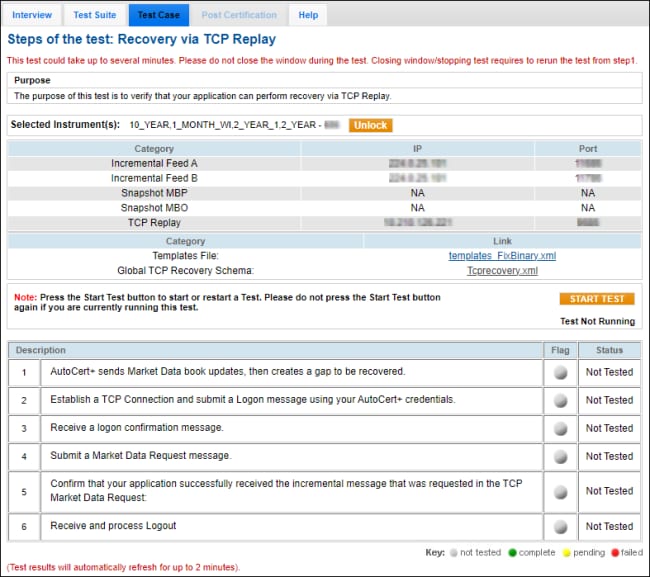The width and height of the screenshot is (650, 577).
Task: Unlock the selected instruments
Action: 370,126
